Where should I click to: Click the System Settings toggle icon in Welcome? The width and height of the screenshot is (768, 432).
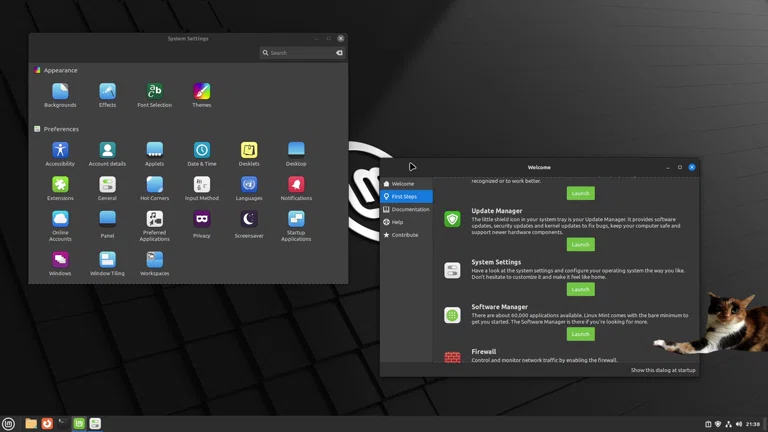(x=452, y=270)
